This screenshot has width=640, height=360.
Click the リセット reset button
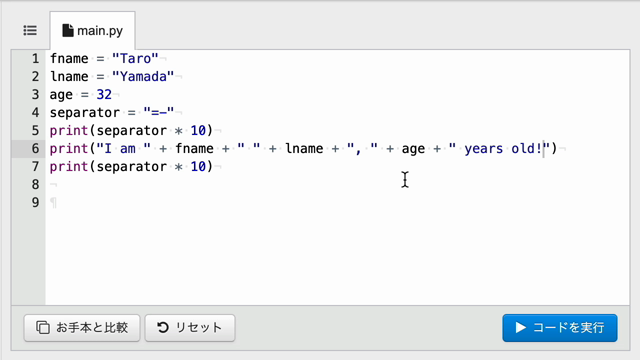point(190,328)
